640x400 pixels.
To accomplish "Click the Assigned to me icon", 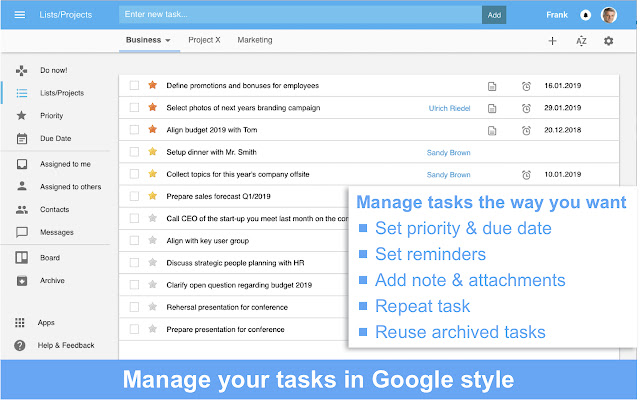I will click(x=22, y=164).
